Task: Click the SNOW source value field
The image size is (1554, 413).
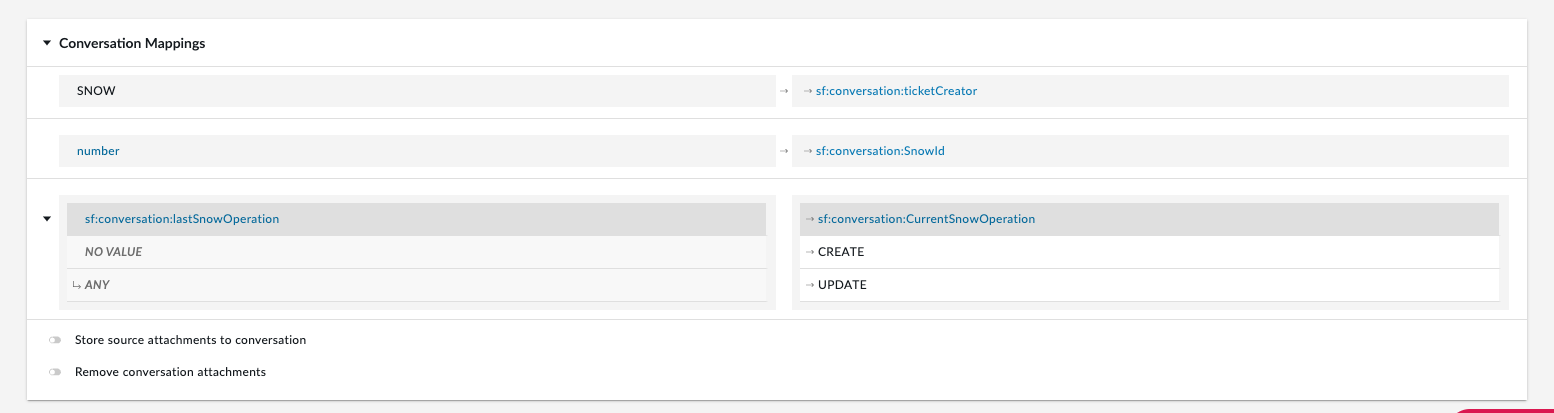Action: coord(417,91)
